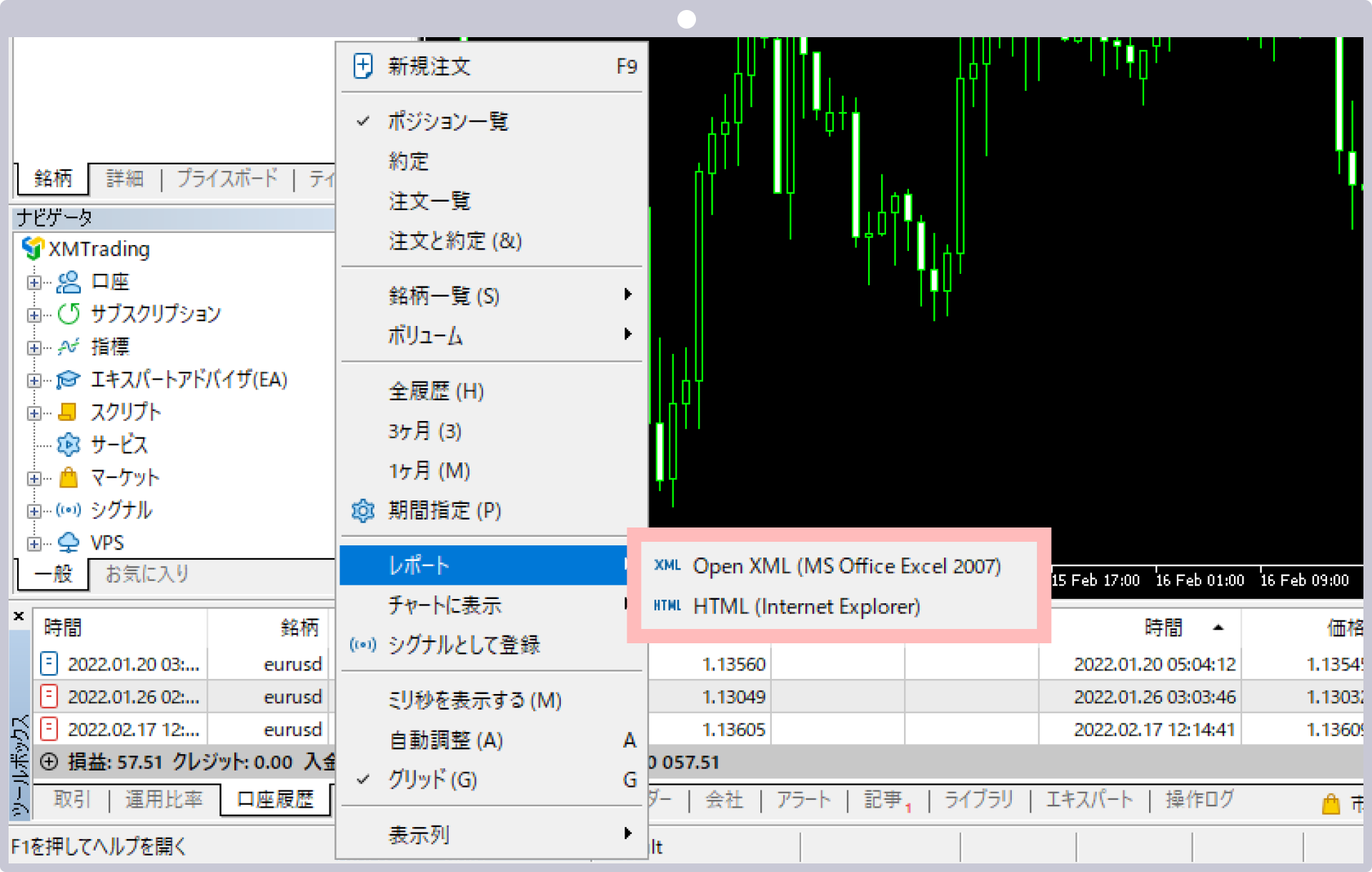Click the signals broadcast icon in Navigator
Screen dimensions: 1372x872
tap(69, 510)
